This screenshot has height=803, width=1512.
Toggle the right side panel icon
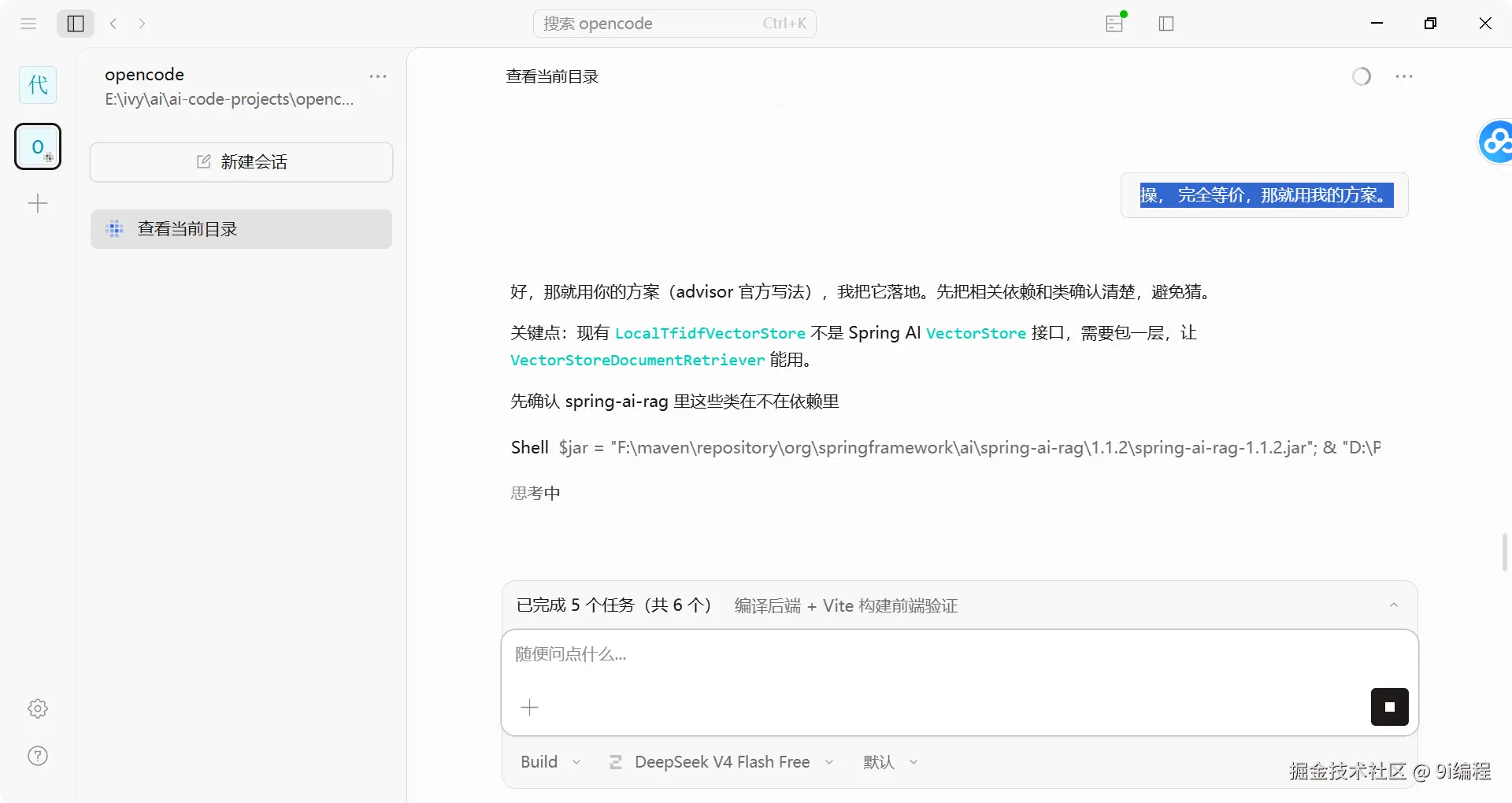(x=1166, y=24)
